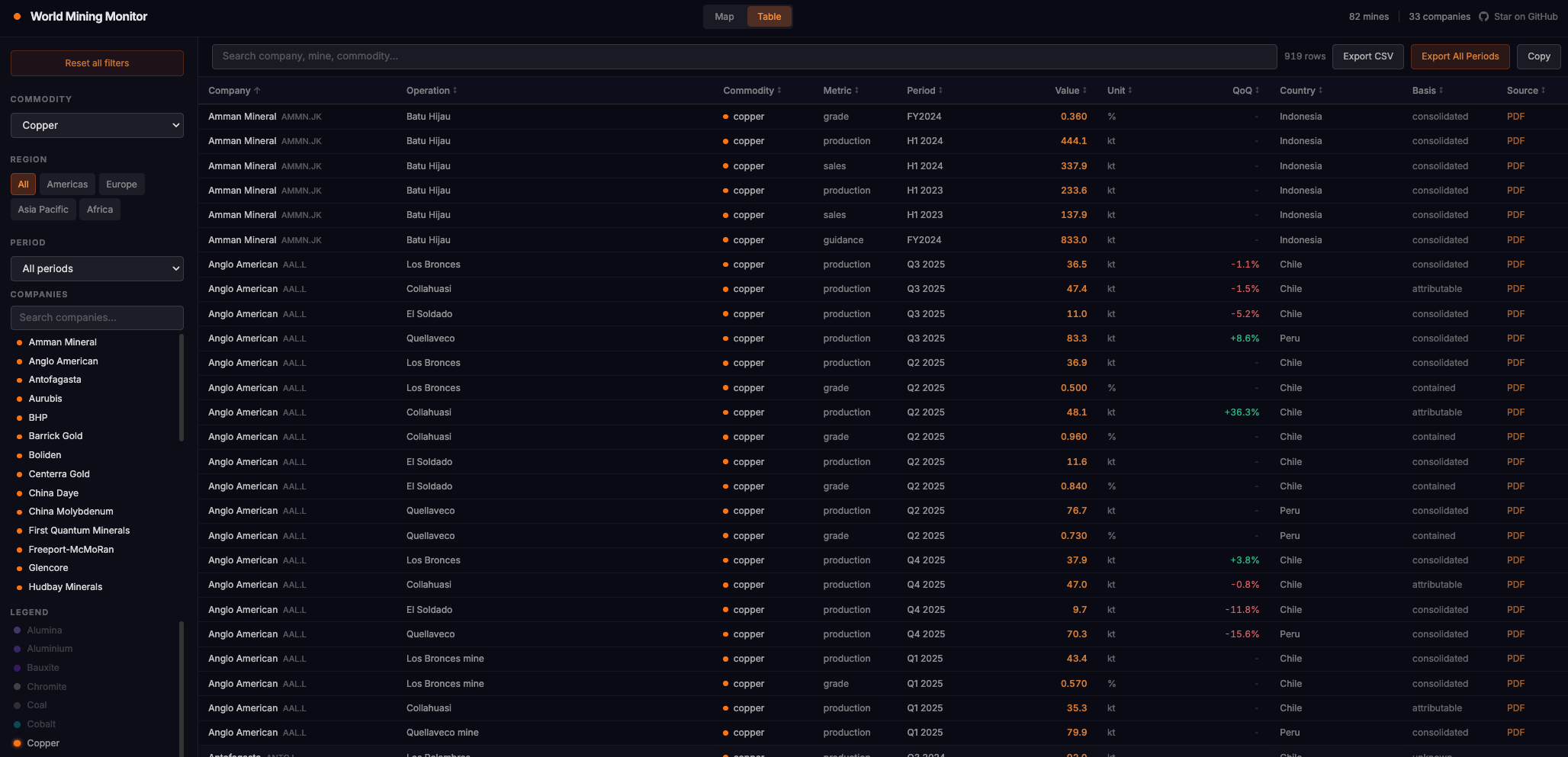Click the Cobalt dot in the legend

(18, 724)
